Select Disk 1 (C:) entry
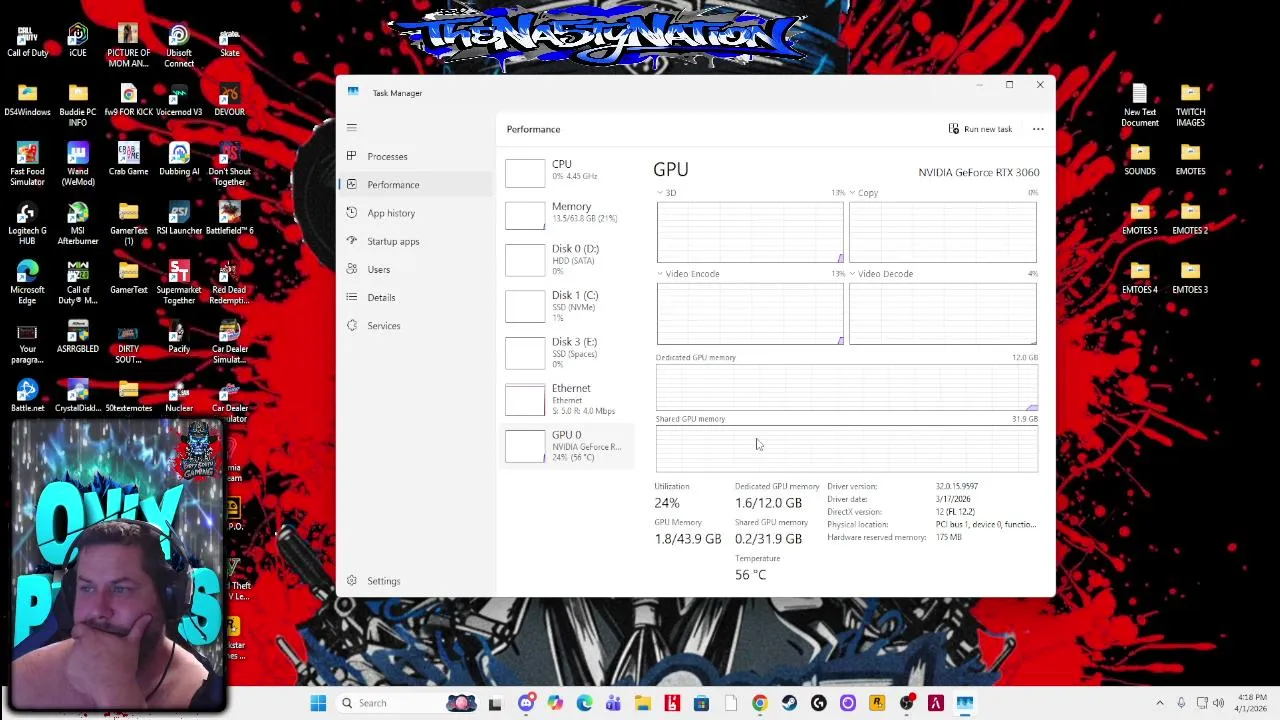1280x720 pixels. click(567, 306)
